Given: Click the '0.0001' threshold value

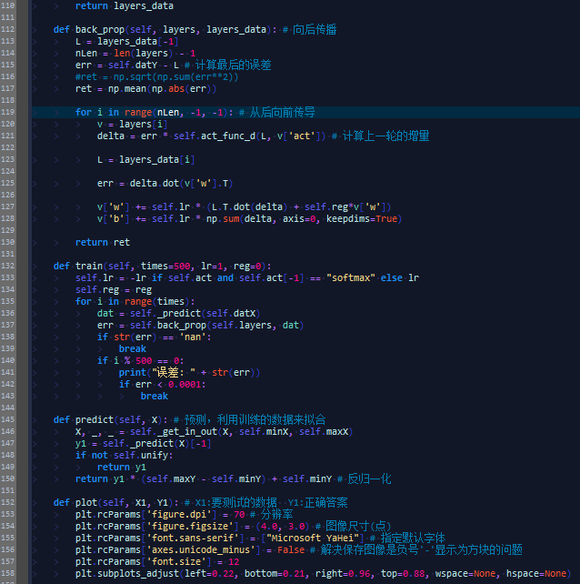Looking at the screenshot, I should click(x=184, y=384).
